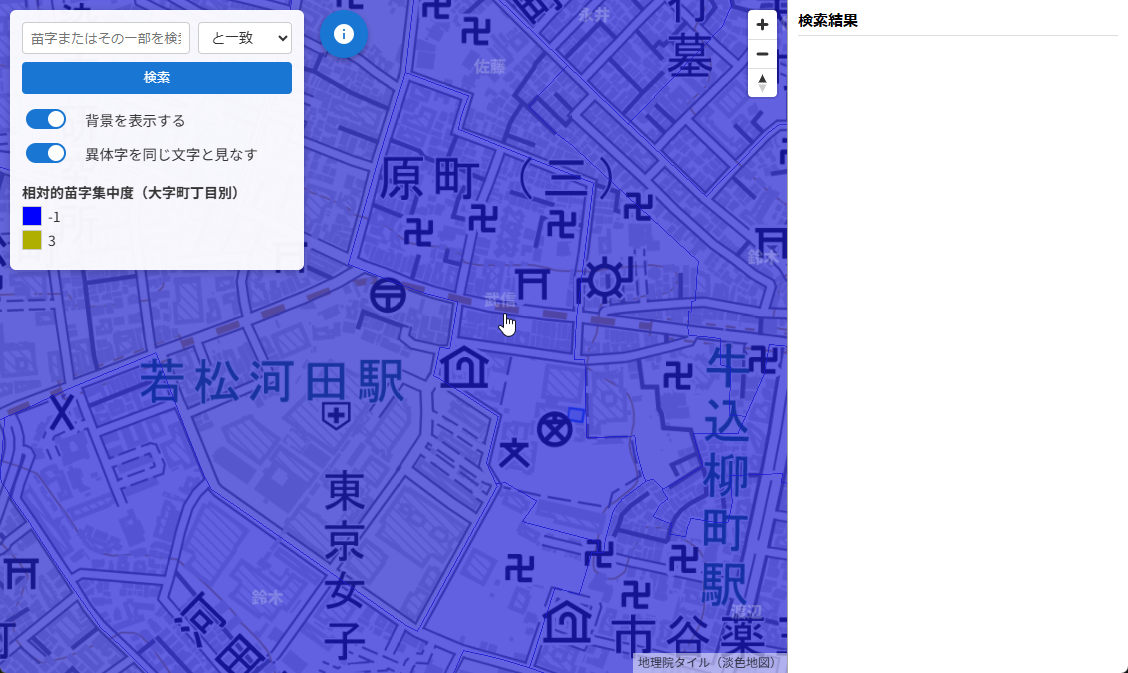This screenshot has height=673, width=1128.
Task: Click the circled X health office symbol
Action: tap(553, 428)
